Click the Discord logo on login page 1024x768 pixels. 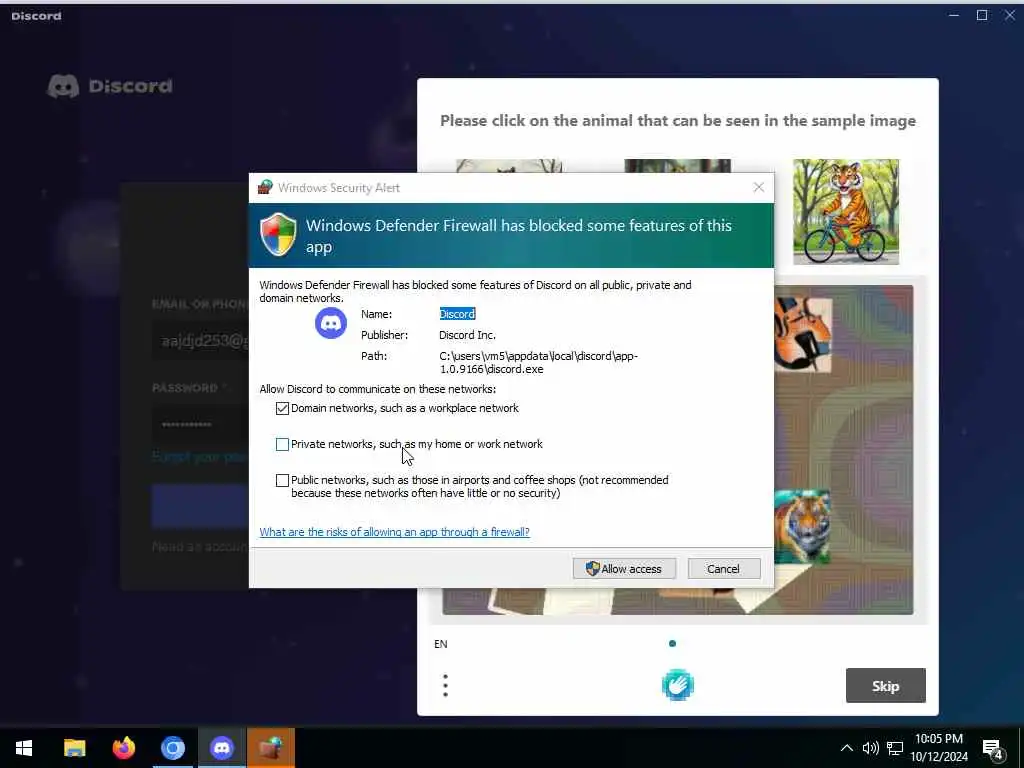coord(110,86)
